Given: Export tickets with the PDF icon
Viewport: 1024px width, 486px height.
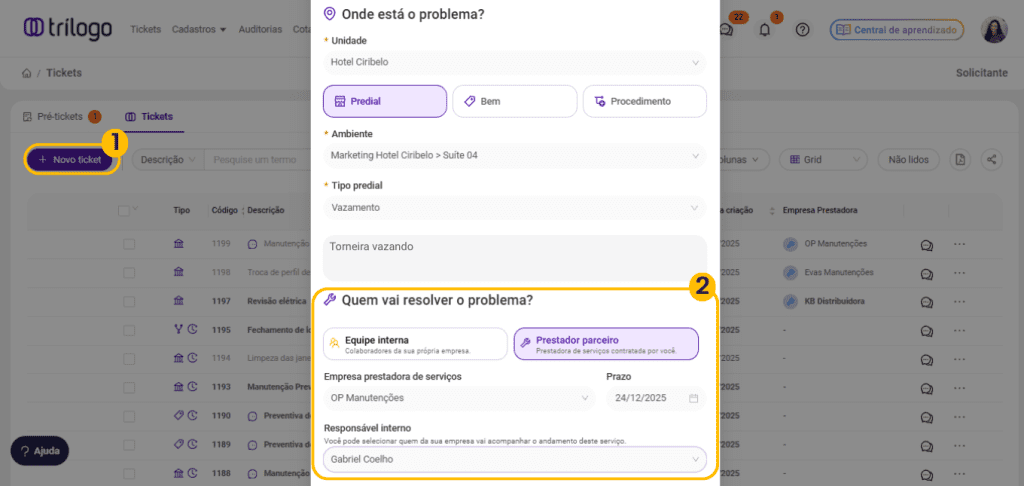Looking at the screenshot, I should pyautogui.click(x=961, y=160).
